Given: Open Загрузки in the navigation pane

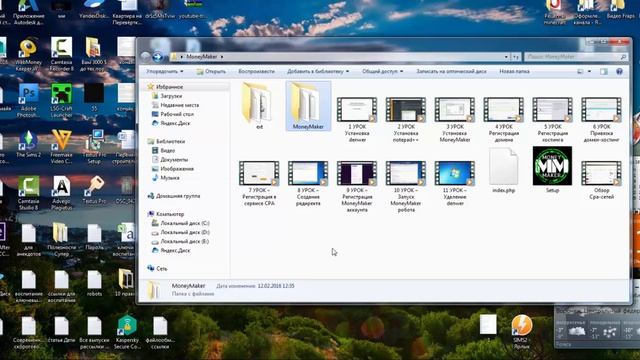Looking at the screenshot, I should tap(171, 96).
